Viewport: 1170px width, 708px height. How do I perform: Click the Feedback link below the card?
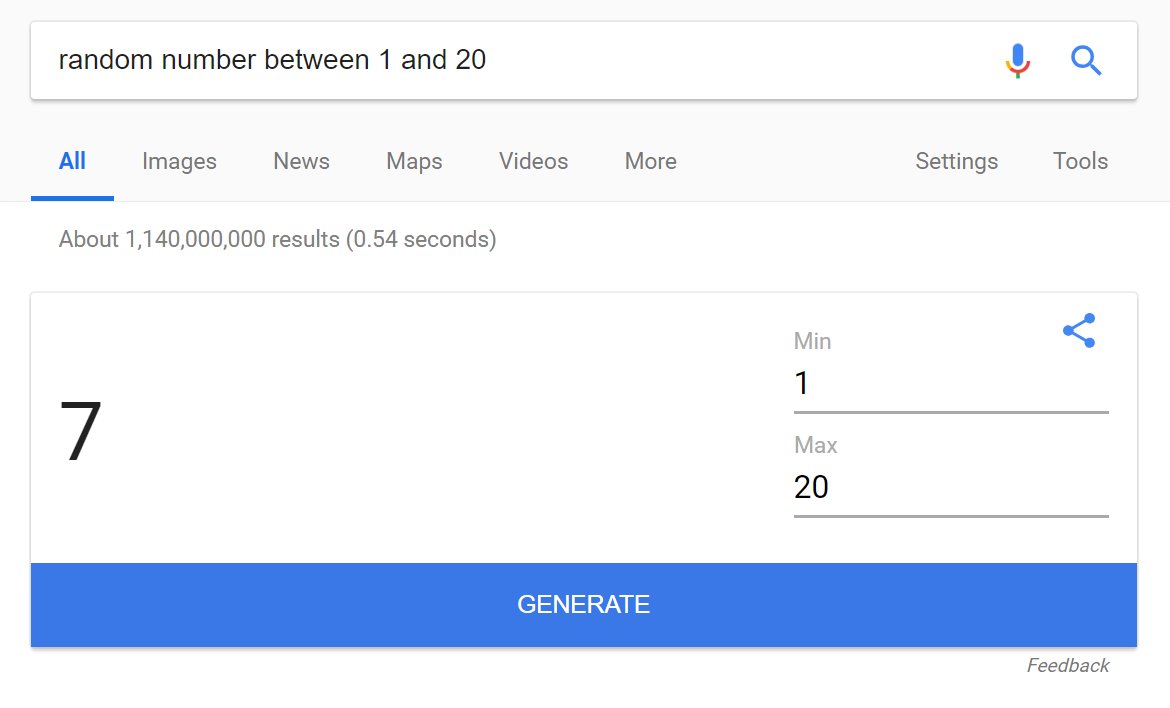pyautogui.click(x=1067, y=665)
